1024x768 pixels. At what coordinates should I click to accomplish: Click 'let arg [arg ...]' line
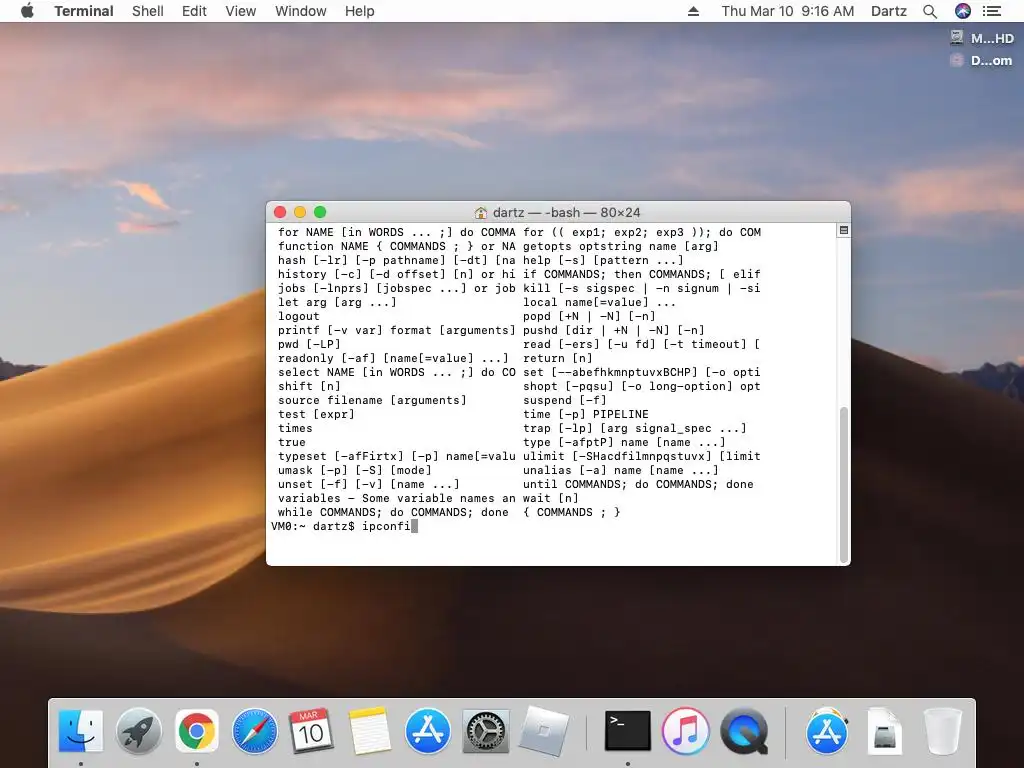point(338,302)
